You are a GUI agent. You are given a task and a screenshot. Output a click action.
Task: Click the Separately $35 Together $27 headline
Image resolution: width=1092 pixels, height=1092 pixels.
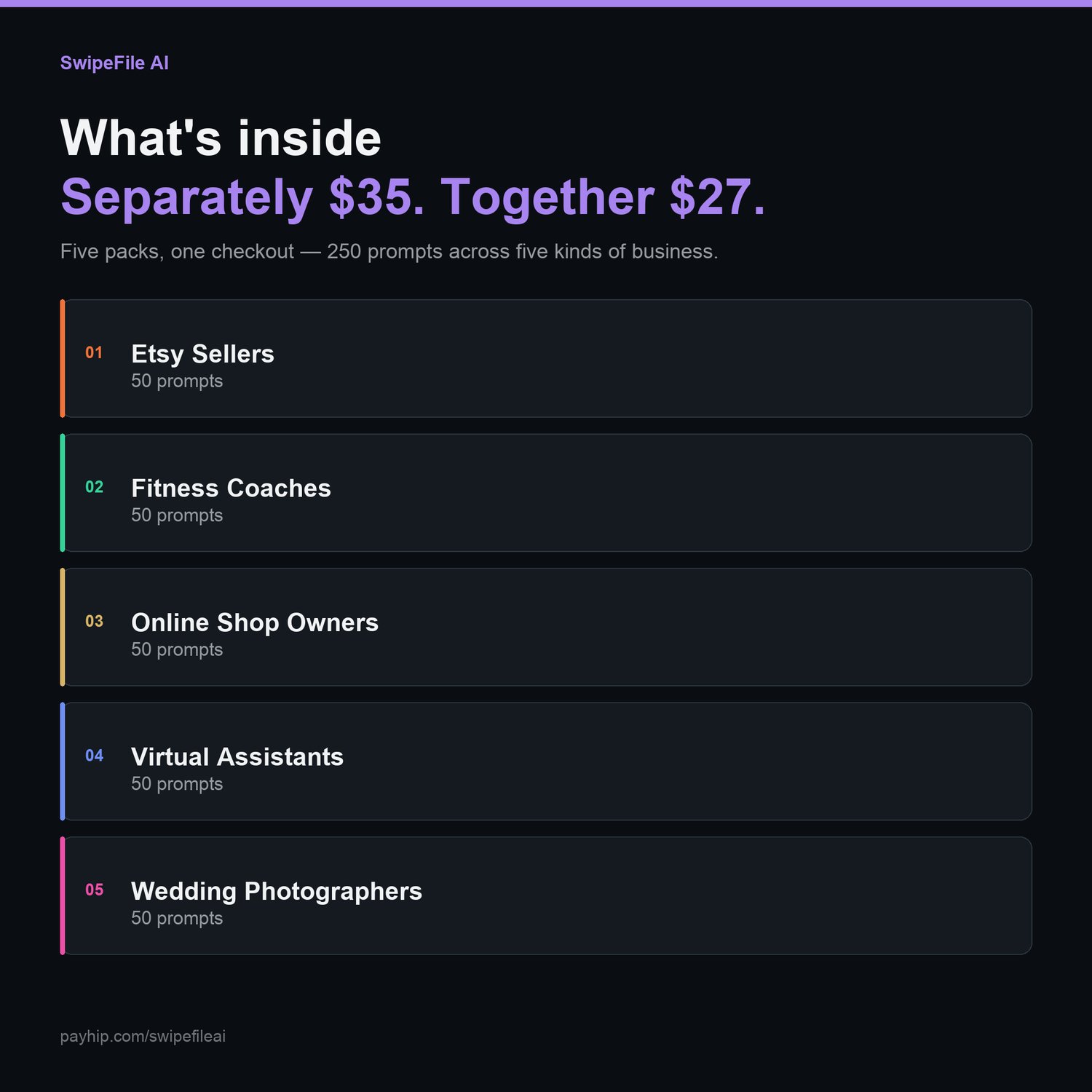[x=413, y=197]
